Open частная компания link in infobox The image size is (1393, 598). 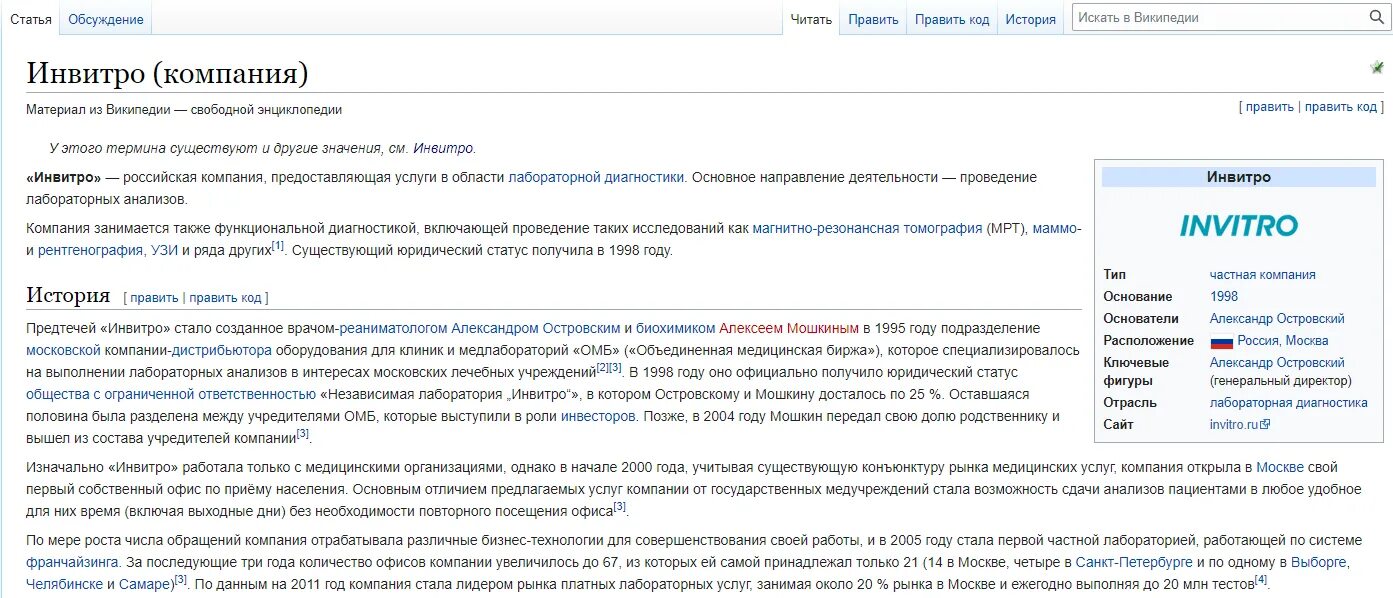tap(1263, 275)
